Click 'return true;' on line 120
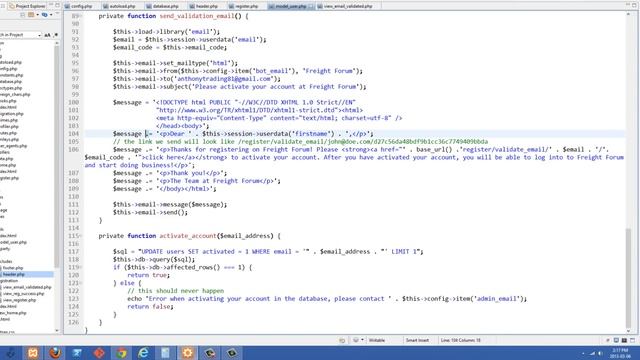 pyautogui.click(x=148, y=275)
